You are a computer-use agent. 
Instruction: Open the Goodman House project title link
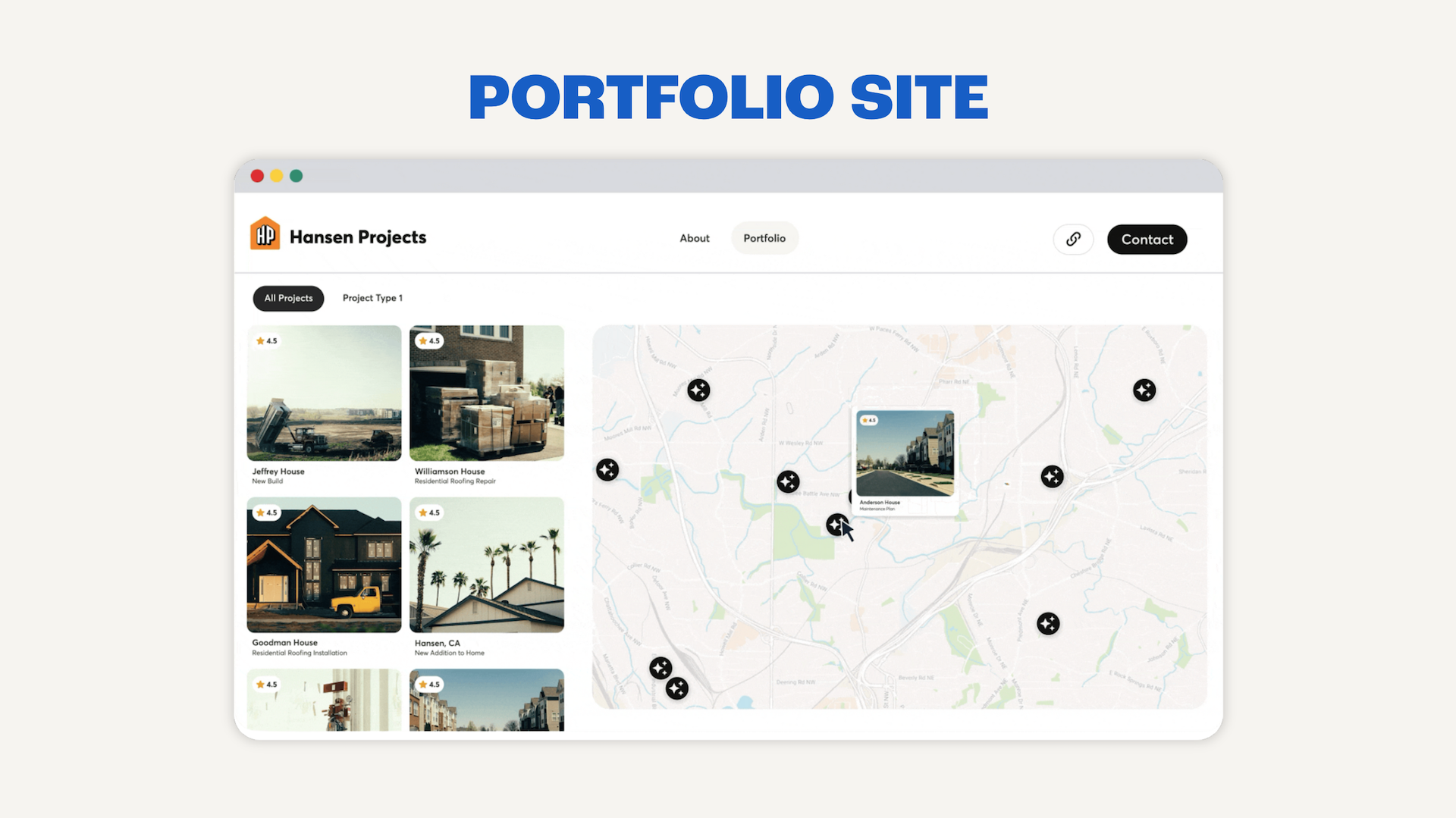tap(284, 642)
